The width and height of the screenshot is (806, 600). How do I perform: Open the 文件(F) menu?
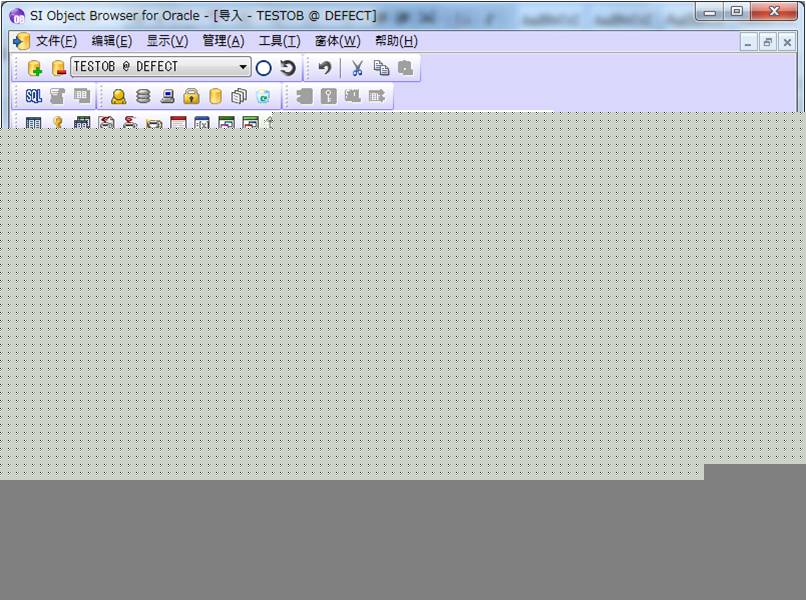point(56,41)
